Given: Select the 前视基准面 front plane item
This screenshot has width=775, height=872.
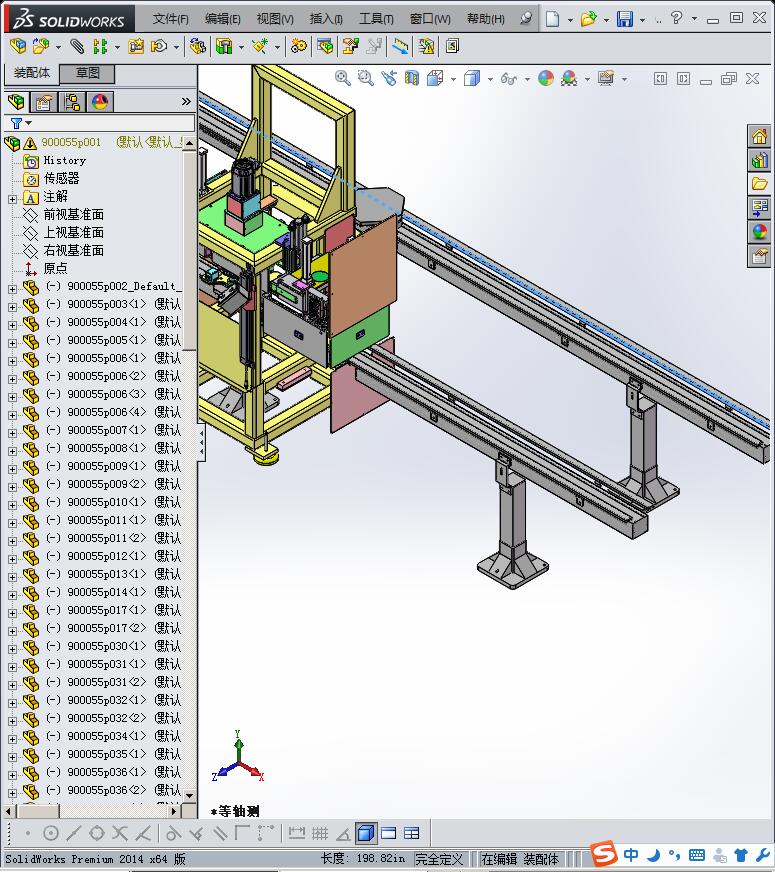Looking at the screenshot, I should pyautogui.click(x=74, y=215).
